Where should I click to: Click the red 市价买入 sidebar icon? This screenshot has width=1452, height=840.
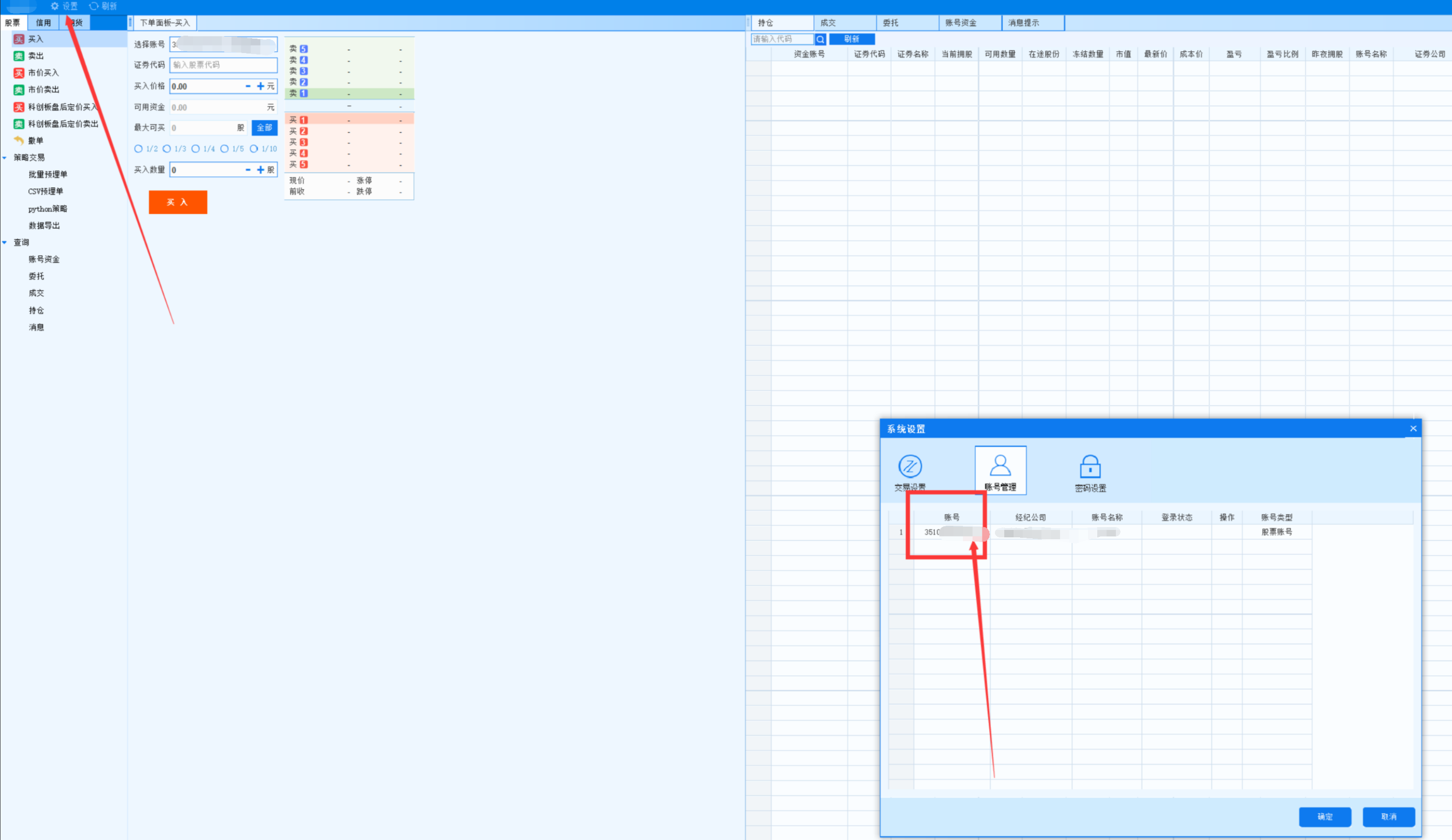pyautogui.click(x=19, y=73)
